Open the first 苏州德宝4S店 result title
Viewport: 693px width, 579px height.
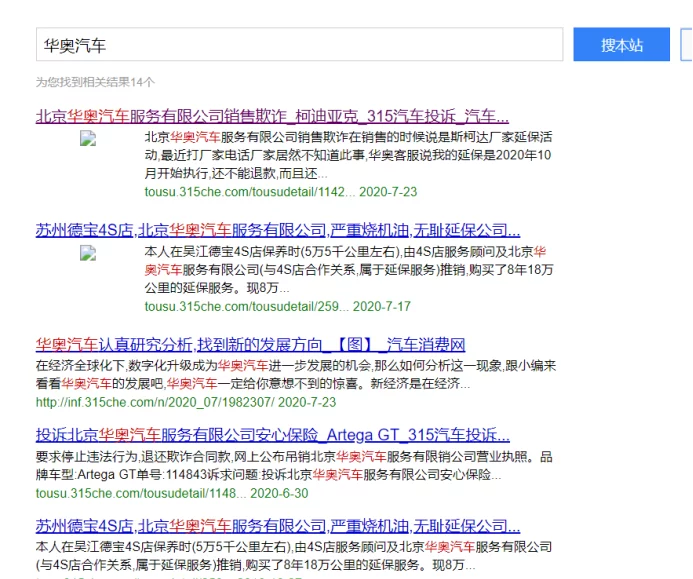(x=278, y=230)
